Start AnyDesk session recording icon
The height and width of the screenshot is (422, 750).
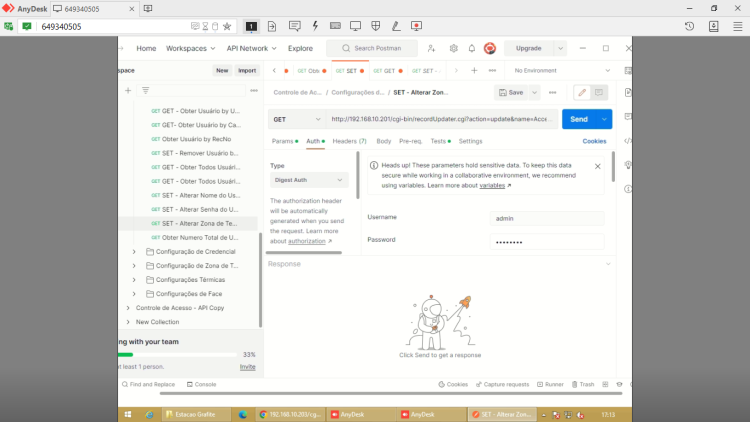(x=417, y=26)
